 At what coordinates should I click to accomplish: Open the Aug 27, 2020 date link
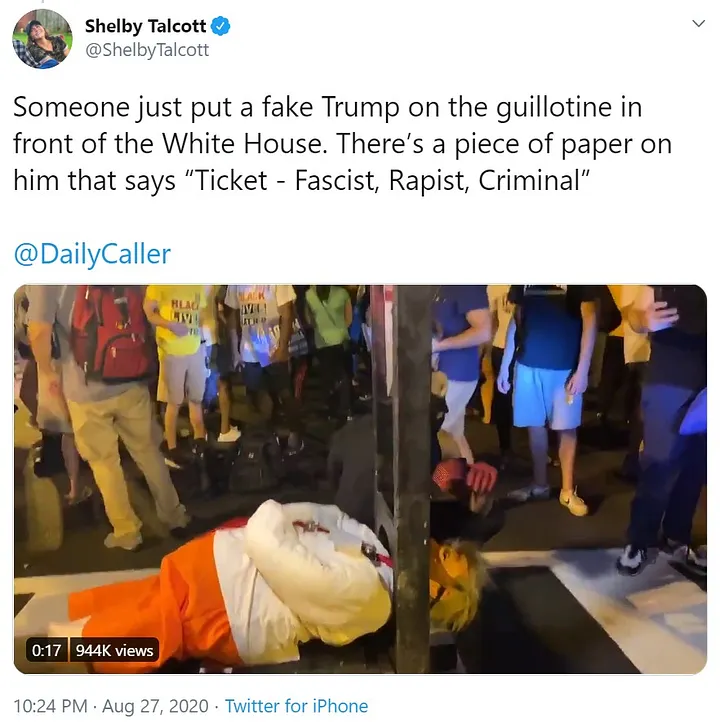(x=155, y=705)
